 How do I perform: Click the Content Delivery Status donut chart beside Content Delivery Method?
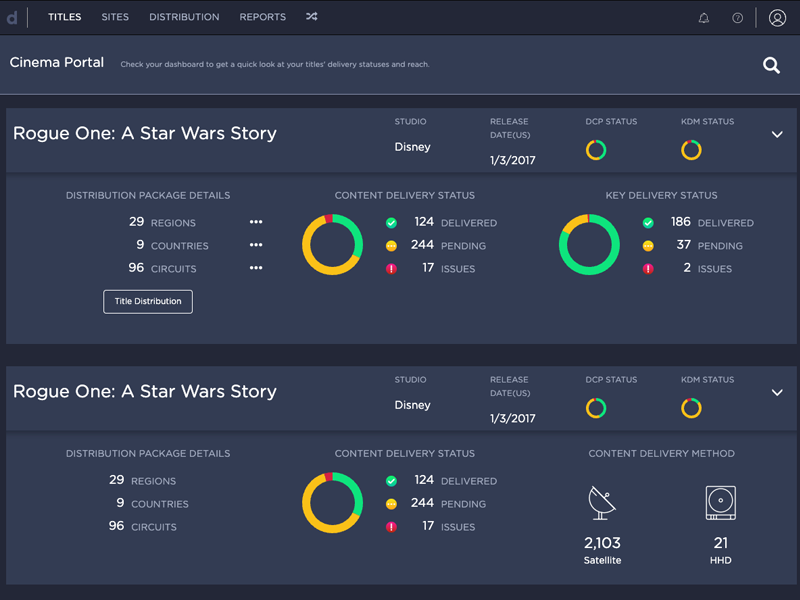[x=333, y=503]
